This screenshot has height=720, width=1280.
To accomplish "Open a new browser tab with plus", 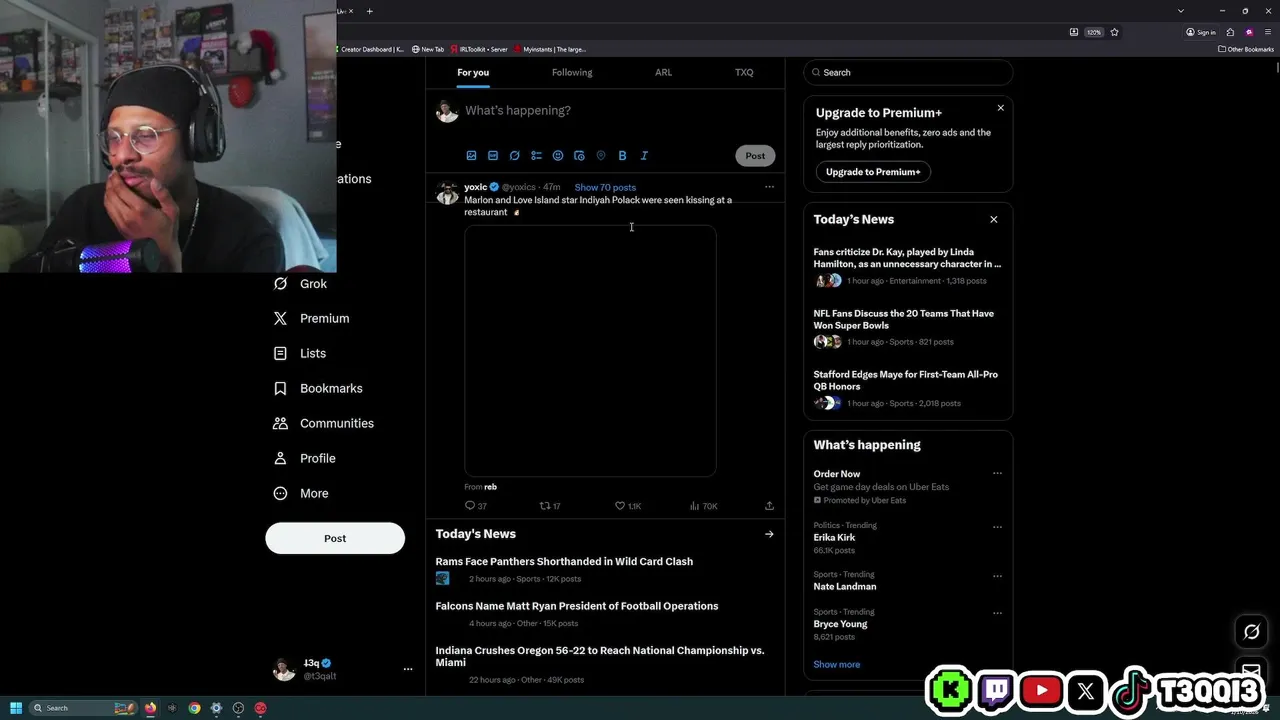I will [369, 11].
